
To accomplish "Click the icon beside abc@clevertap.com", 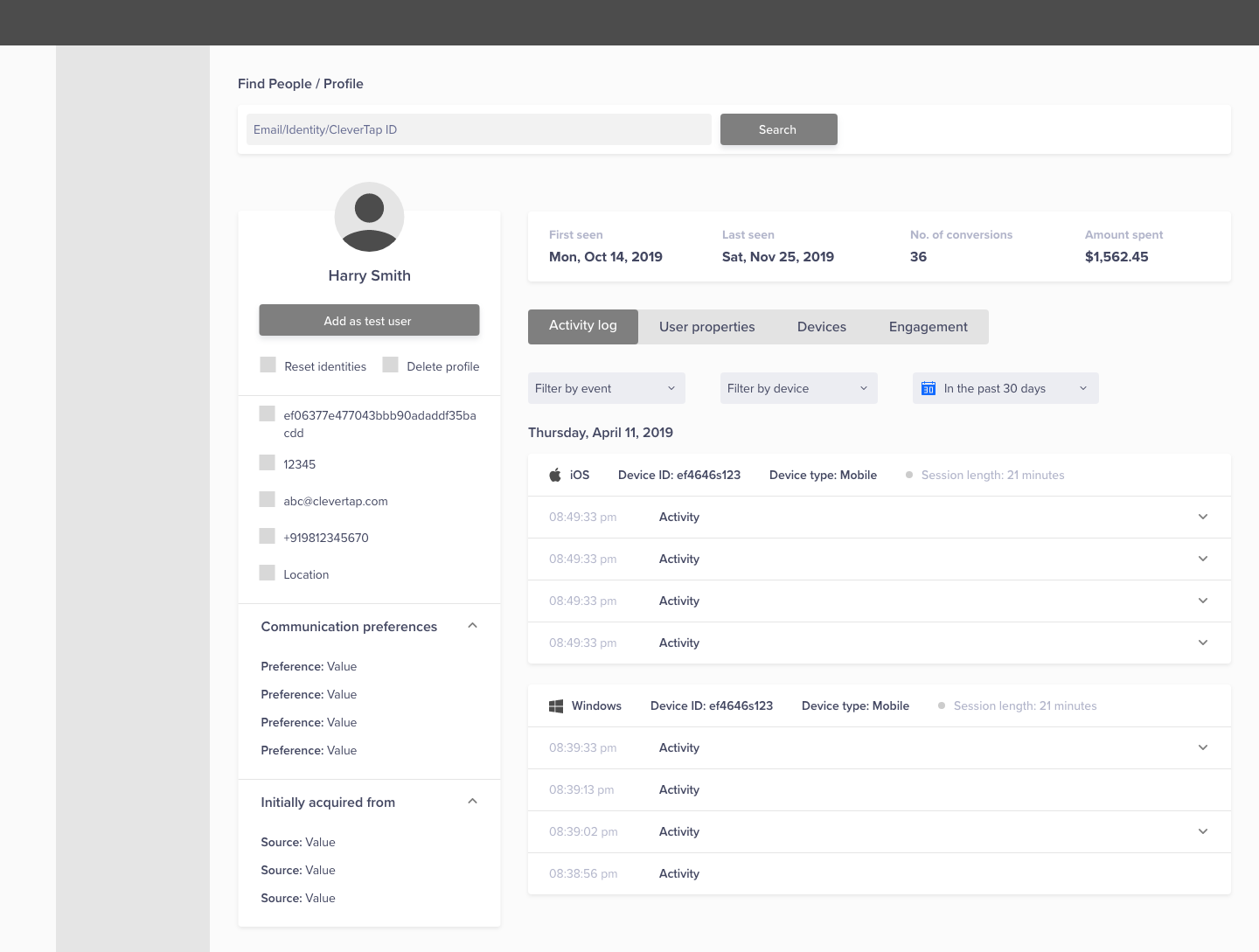I will click(268, 500).
